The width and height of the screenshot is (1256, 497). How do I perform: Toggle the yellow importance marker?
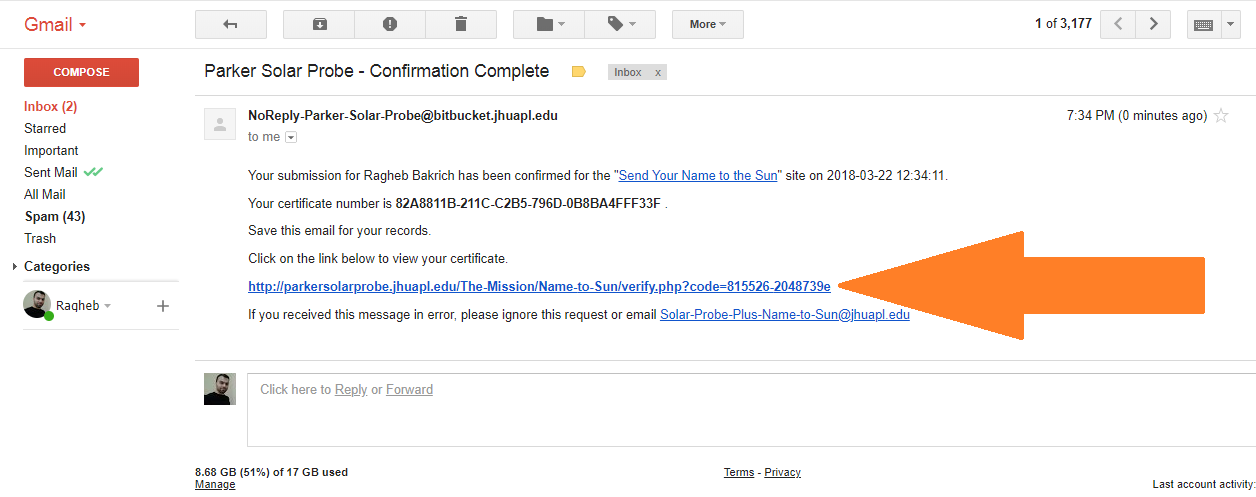tap(578, 72)
